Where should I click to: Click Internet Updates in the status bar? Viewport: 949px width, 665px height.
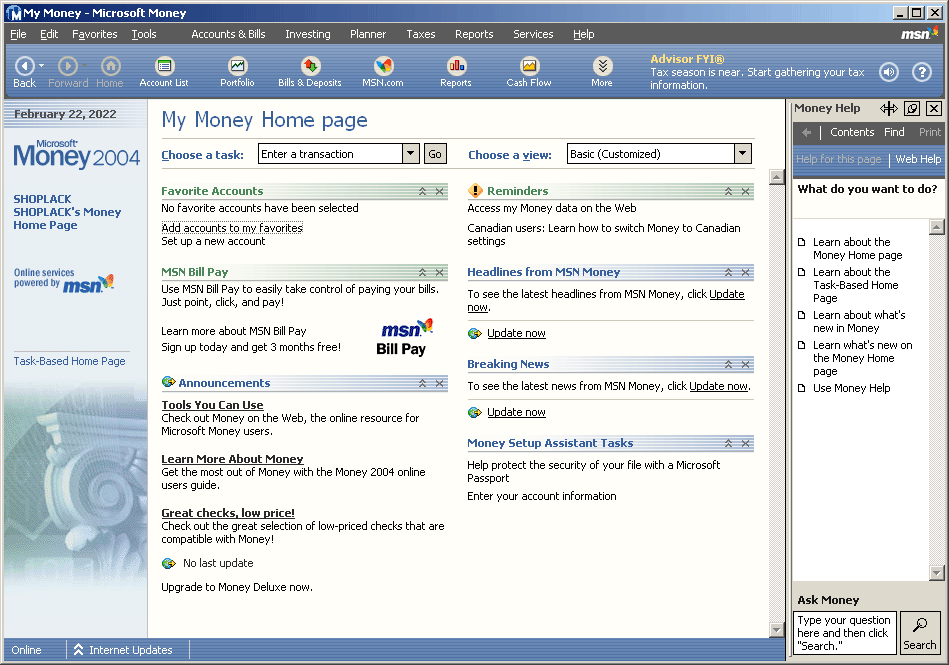tap(123, 650)
